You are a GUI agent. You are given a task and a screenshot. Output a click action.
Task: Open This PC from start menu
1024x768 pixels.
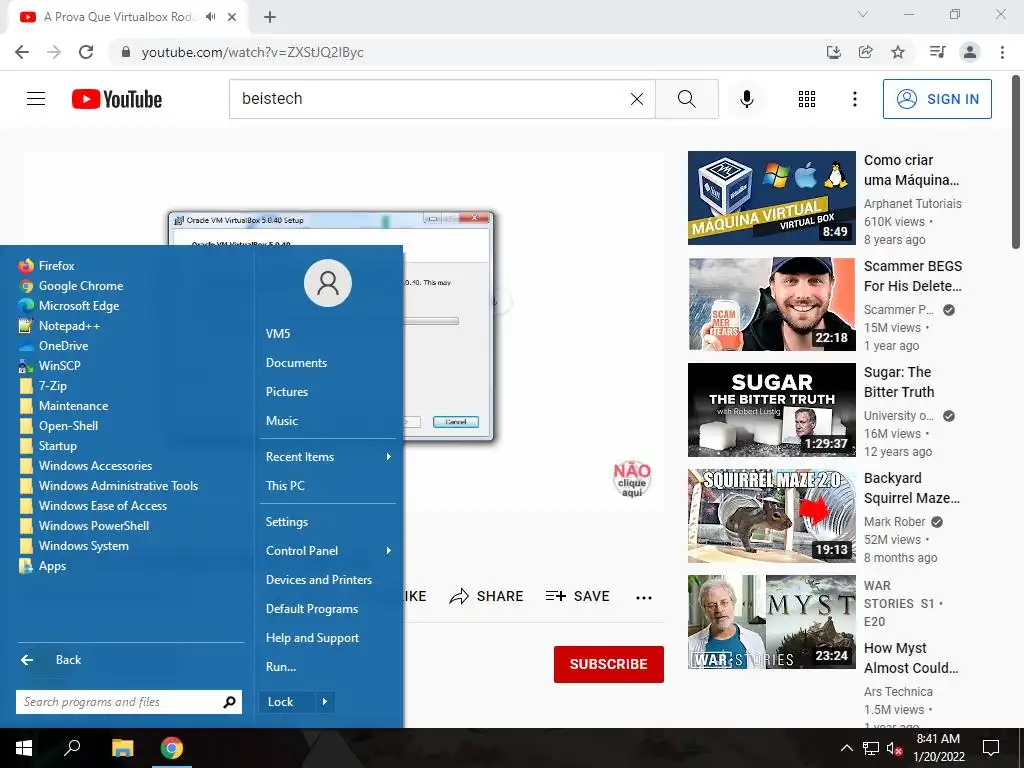click(285, 486)
